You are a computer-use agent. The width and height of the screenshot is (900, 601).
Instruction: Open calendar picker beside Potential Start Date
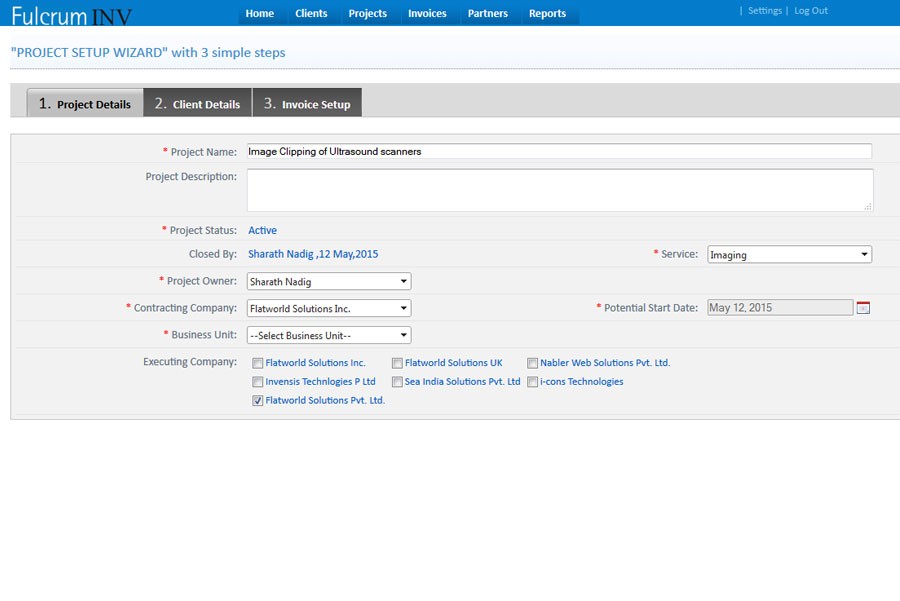[x=863, y=308]
